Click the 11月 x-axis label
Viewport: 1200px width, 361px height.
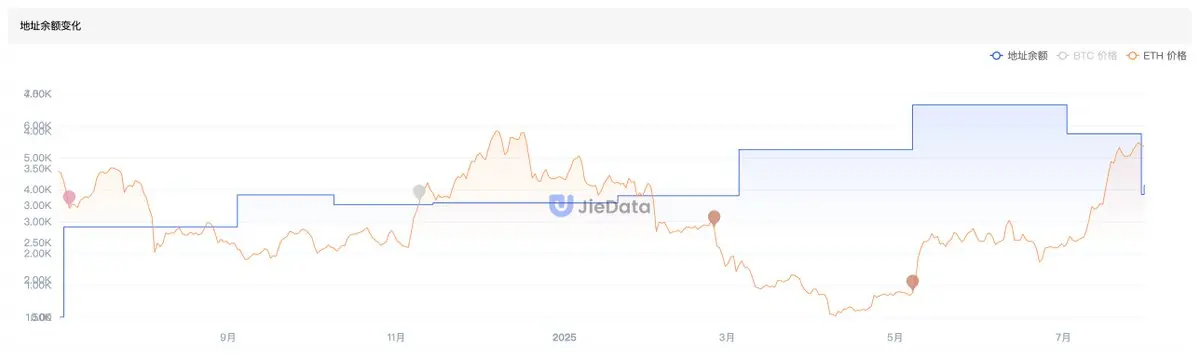(396, 338)
